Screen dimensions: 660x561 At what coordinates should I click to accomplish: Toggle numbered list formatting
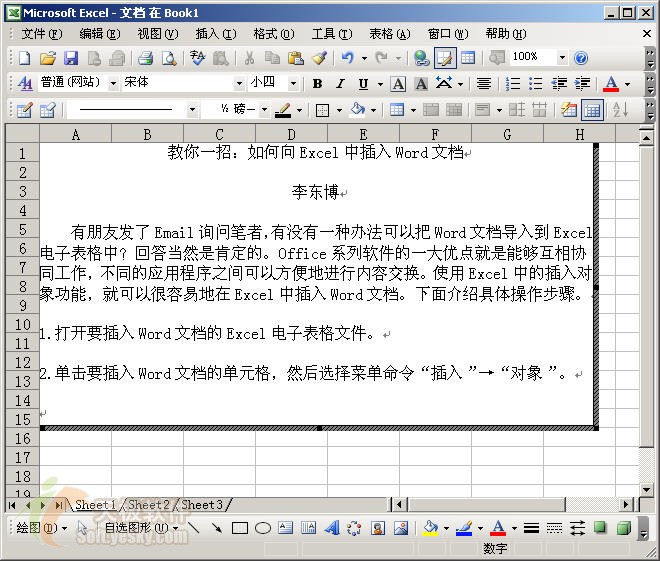513,84
